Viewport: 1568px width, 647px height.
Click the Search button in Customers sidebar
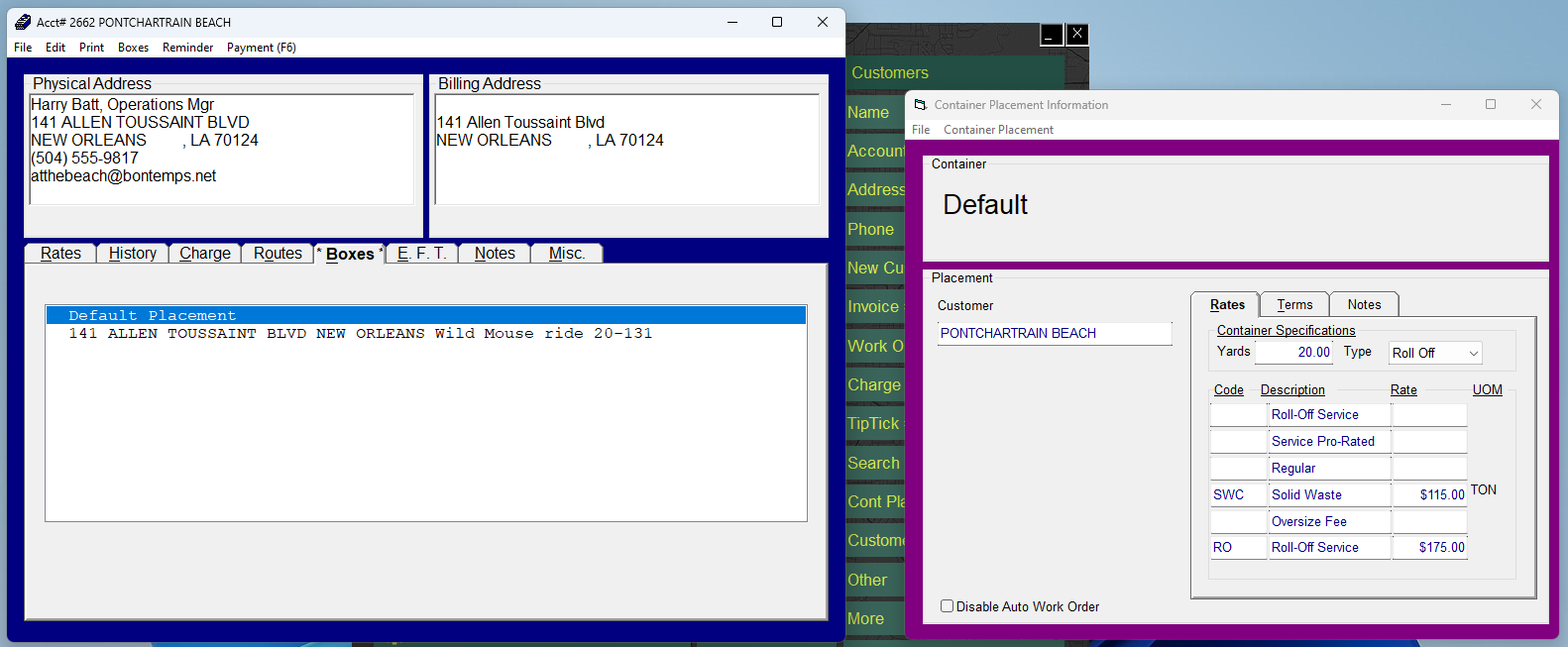(x=874, y=463)
